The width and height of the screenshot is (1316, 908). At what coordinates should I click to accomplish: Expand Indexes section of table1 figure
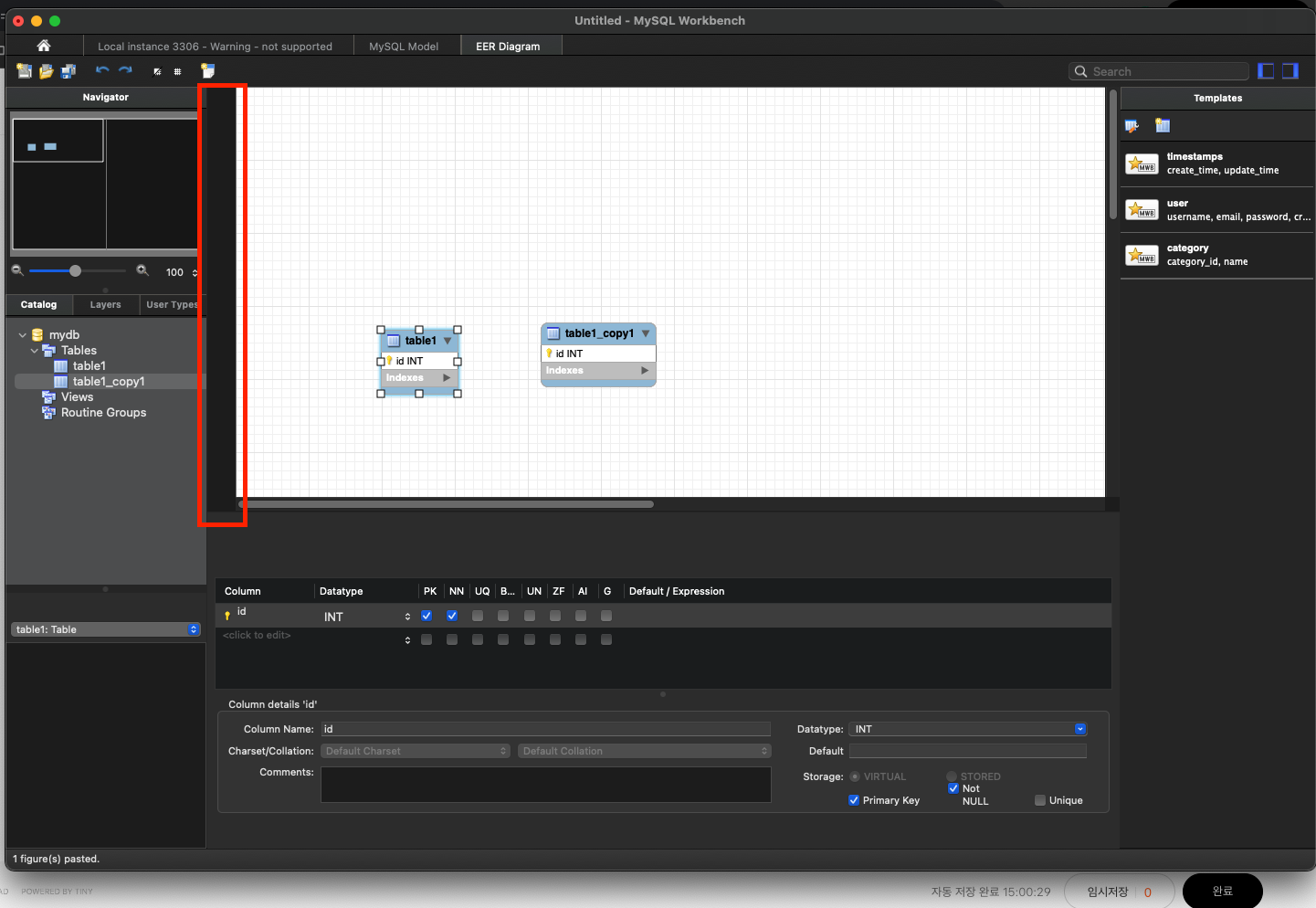447,377
